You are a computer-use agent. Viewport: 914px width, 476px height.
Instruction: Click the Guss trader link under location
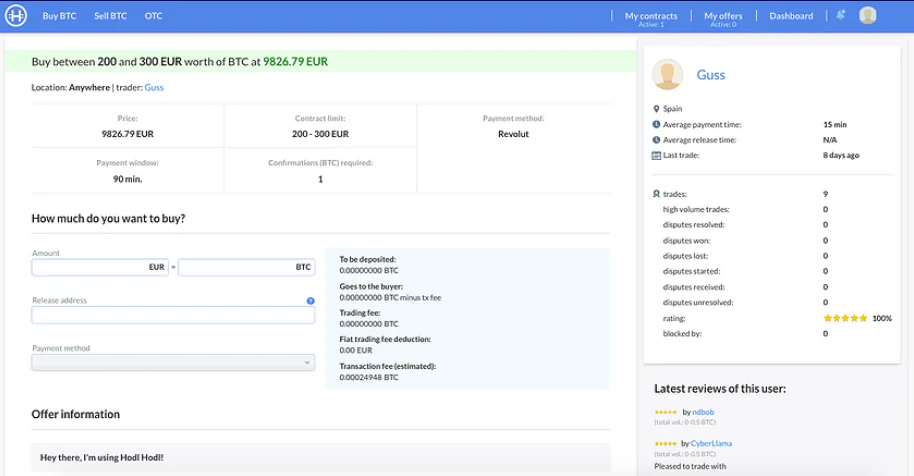[154, 87]
